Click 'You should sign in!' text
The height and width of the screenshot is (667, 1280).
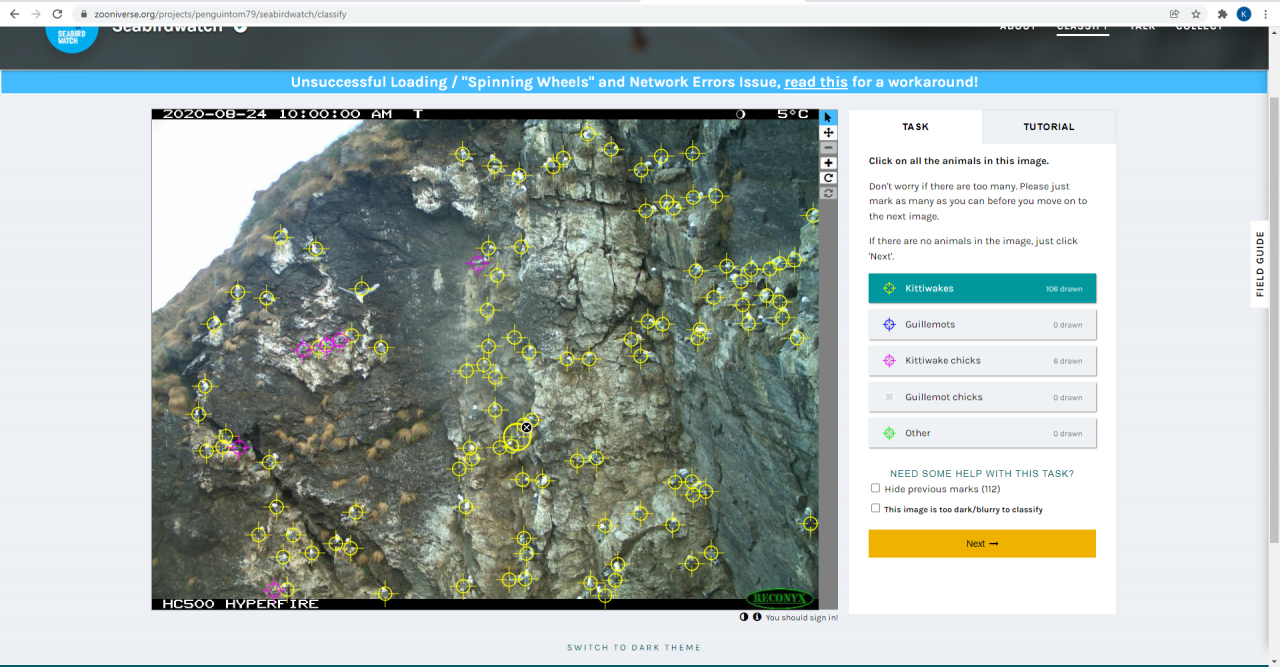pyautogui.click(x=802, y=618)
